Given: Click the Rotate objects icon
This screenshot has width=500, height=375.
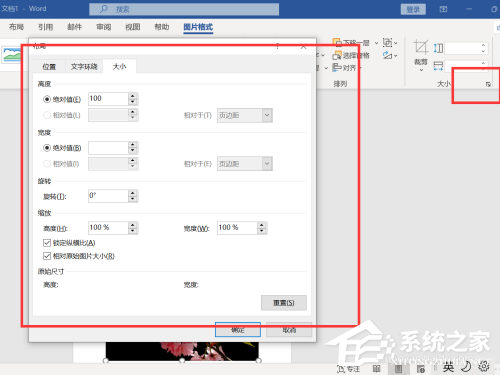Looking at the screenshot, I should coord(387,55).
